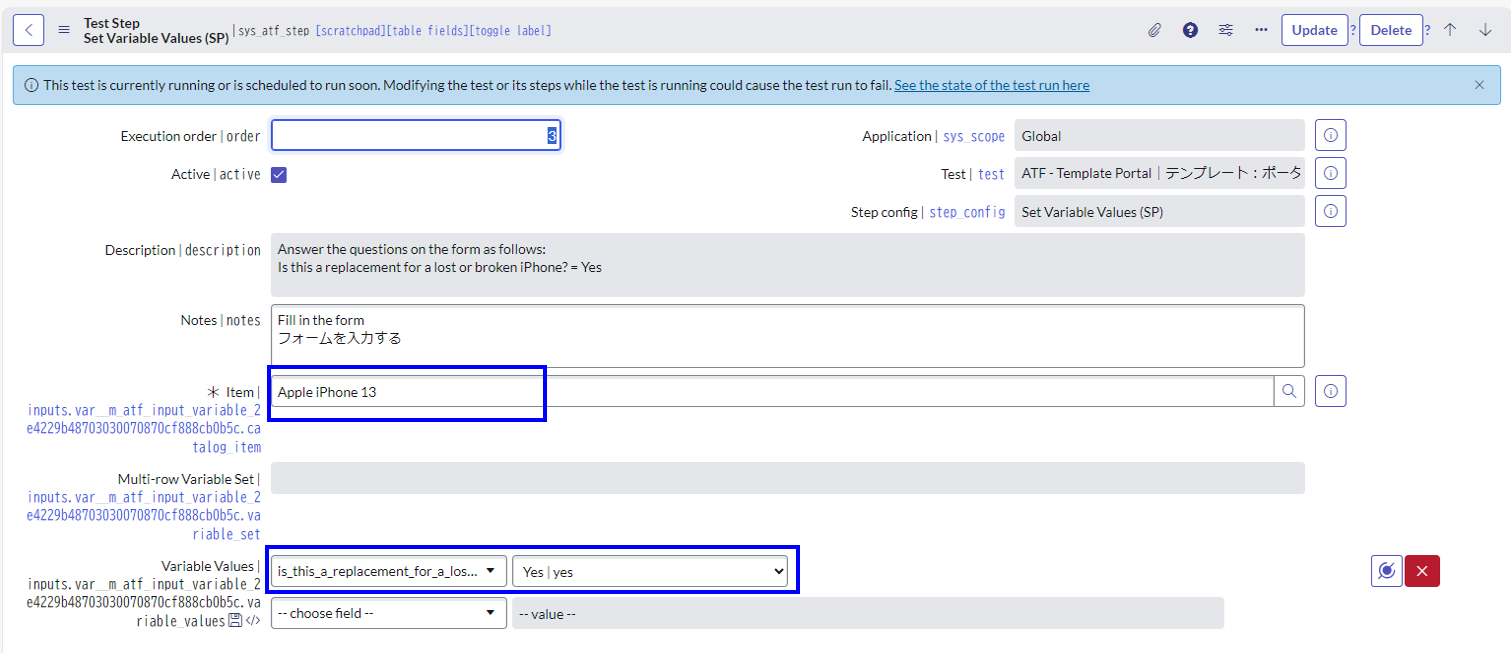1512x653 pixels.
Task: Dismiss the running test warning banner
Action: coord(1481,85)
